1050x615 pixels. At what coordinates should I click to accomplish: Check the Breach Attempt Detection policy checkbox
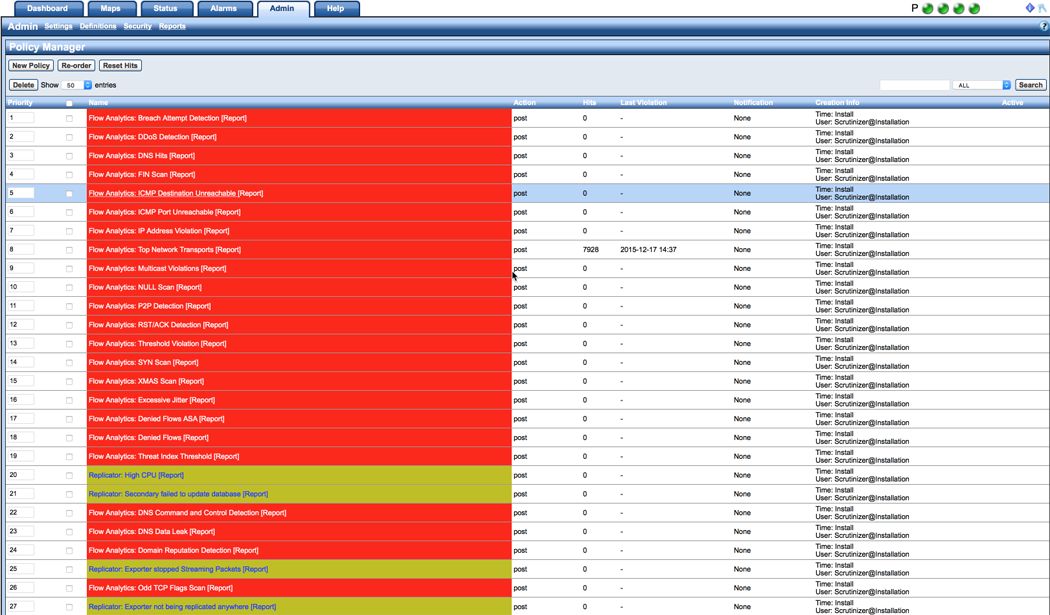coord(69,118)
